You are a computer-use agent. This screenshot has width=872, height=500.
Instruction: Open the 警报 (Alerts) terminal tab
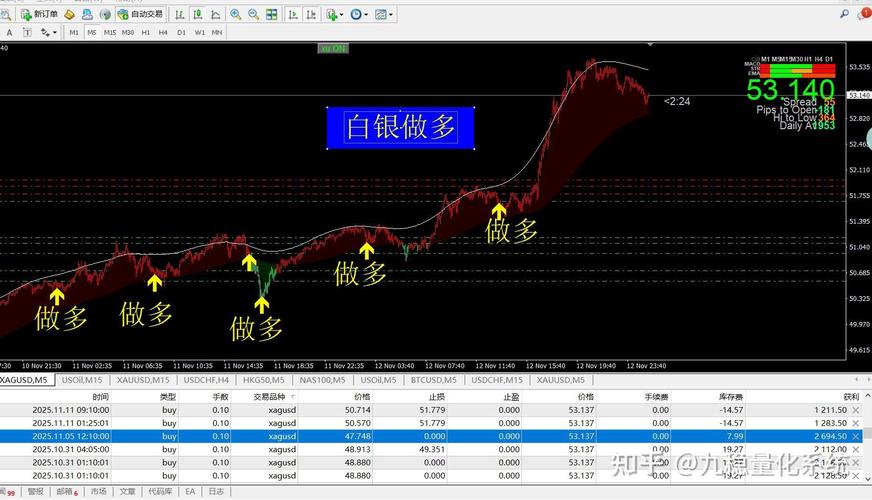pyautogui.click(x=36, y=492)
